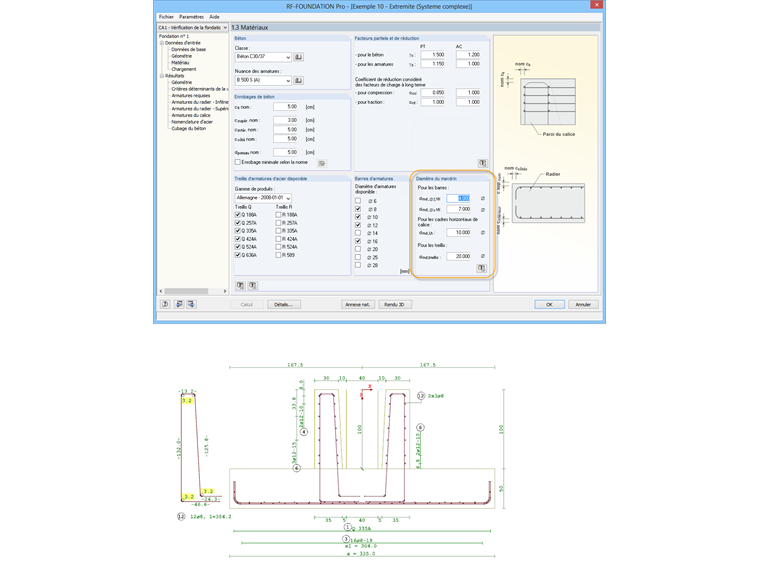
Task: Check bar diameter 6
Action: click(x=358, y=201)
